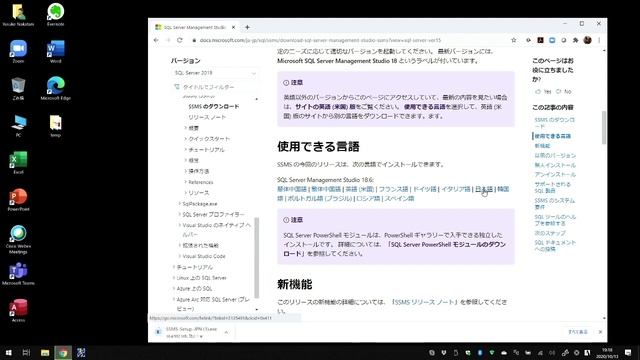This screenshot has width=640, height=360.
Task: Select the Word desktop icon
Action: tap(56, 51)
